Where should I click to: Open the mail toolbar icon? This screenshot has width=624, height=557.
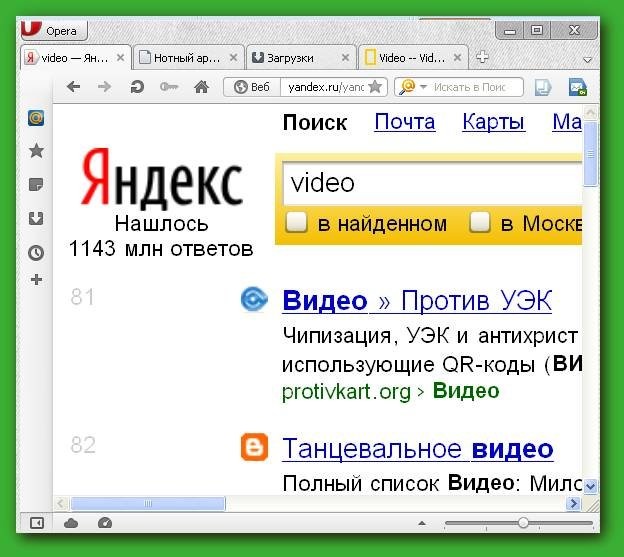click(x=577, y=88)
